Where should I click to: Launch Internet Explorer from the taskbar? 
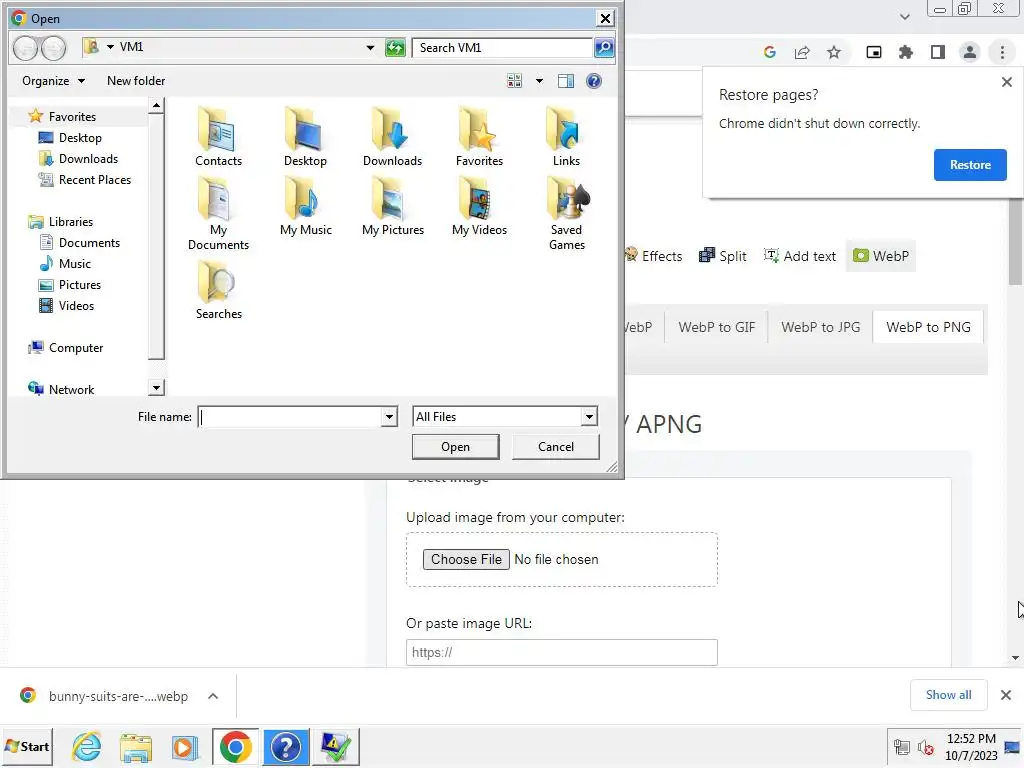coord(87,746)
